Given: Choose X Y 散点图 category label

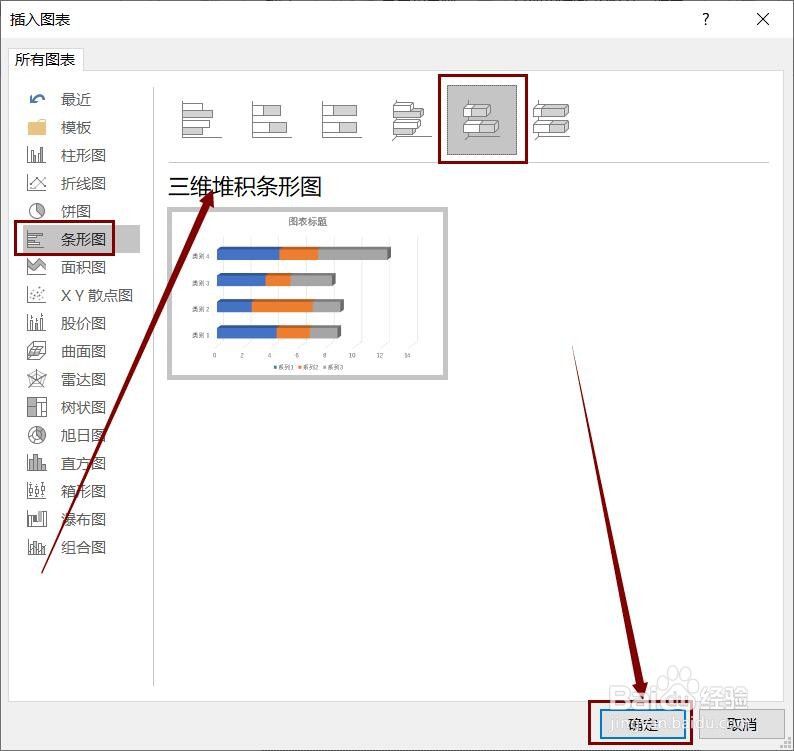Looking at the screenshot, I should pyautogui.click(x=97, y=295).
